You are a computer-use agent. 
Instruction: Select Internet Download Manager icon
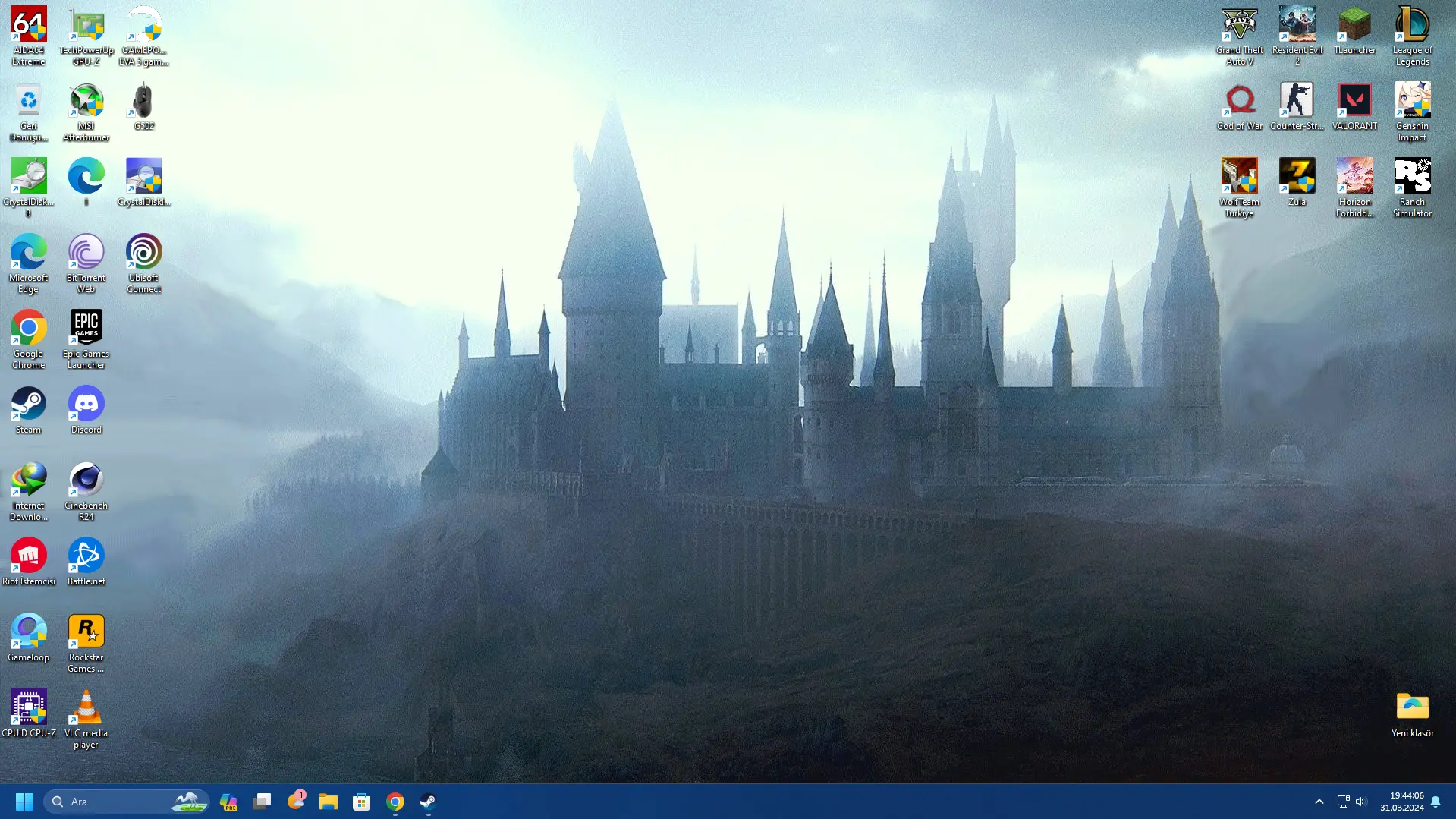pyautogui.click(x=29, y=492)
